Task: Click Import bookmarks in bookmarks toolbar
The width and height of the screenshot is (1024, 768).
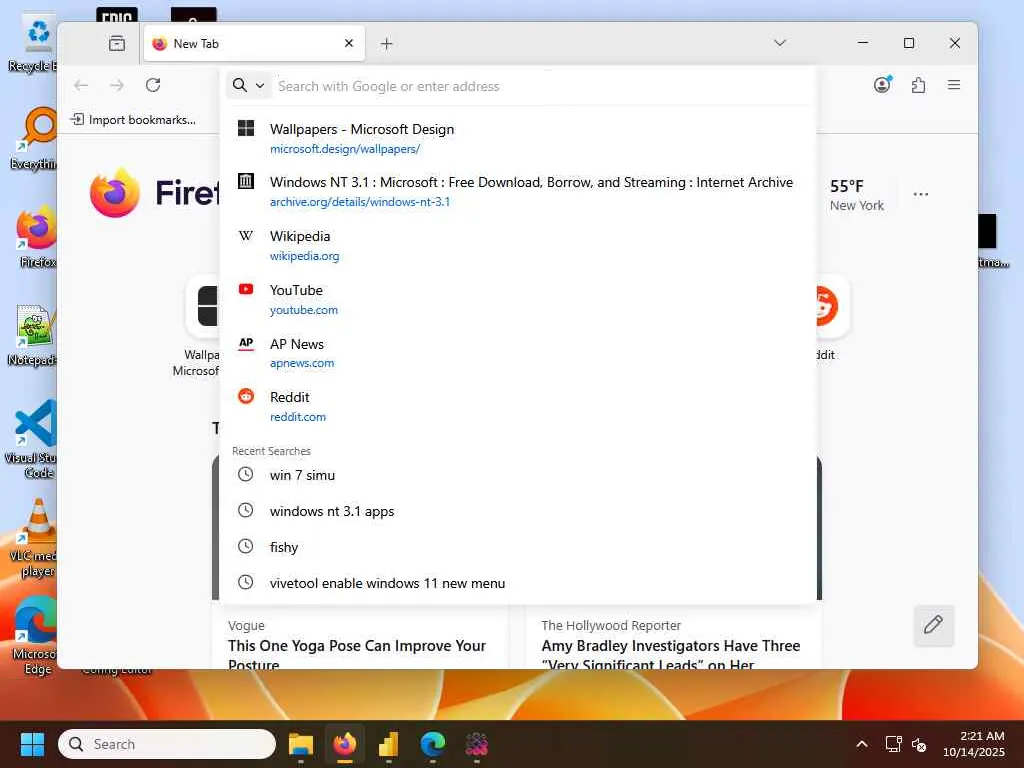Action: pos(133,120)
